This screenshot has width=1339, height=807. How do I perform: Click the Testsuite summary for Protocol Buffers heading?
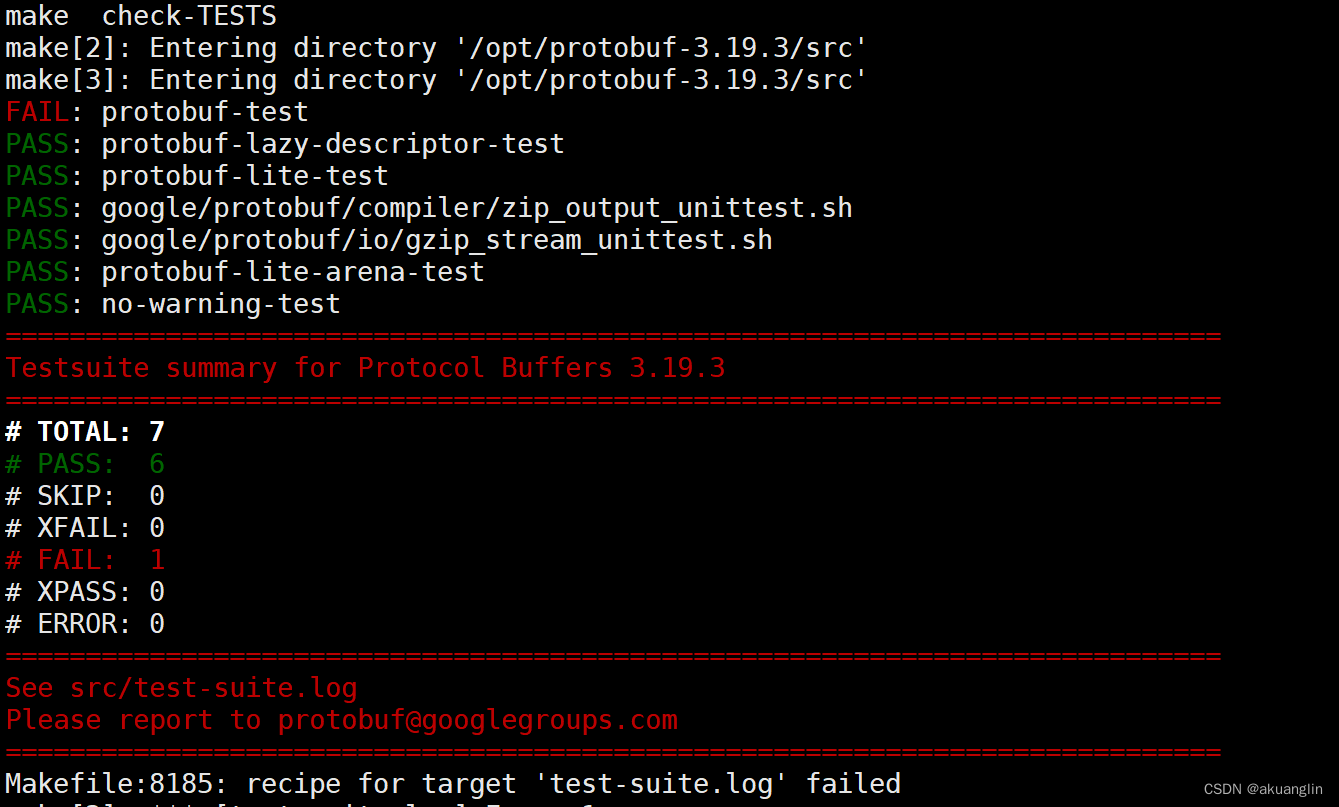[x=365, y=368]
